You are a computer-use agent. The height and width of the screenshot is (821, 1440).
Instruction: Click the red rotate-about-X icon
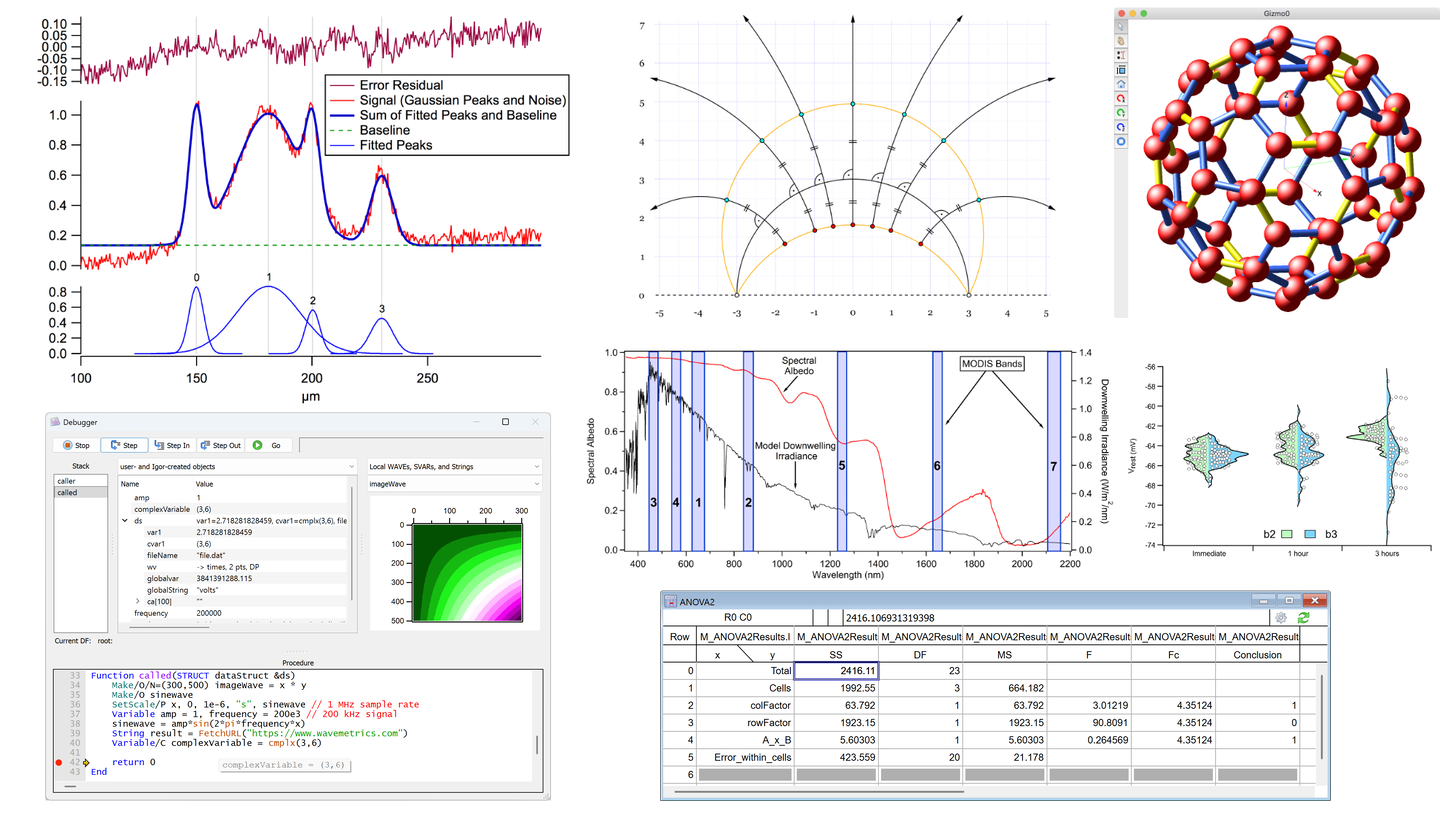(x=1121, y=99)
